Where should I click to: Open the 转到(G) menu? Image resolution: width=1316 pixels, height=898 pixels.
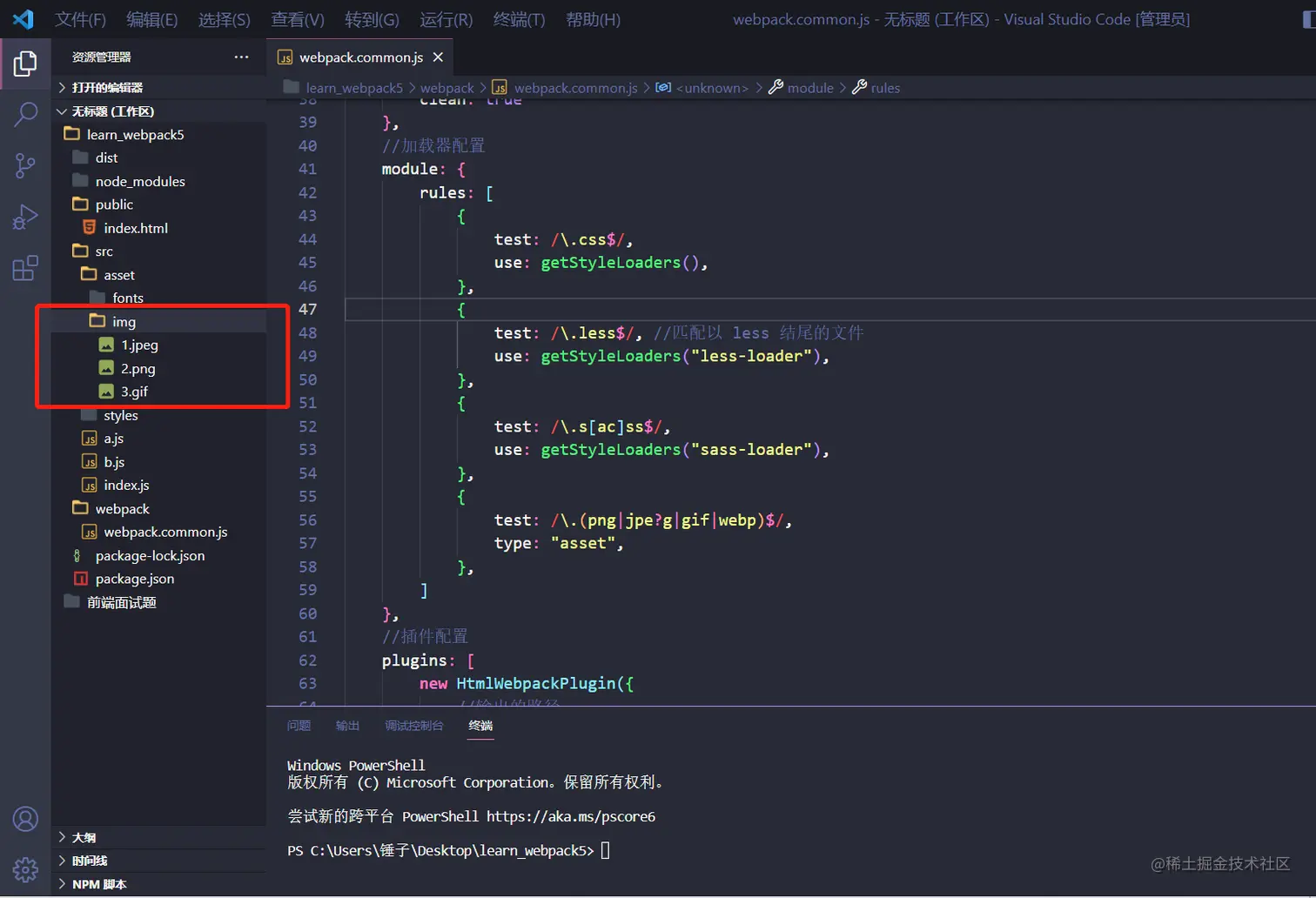click(372, 19)
